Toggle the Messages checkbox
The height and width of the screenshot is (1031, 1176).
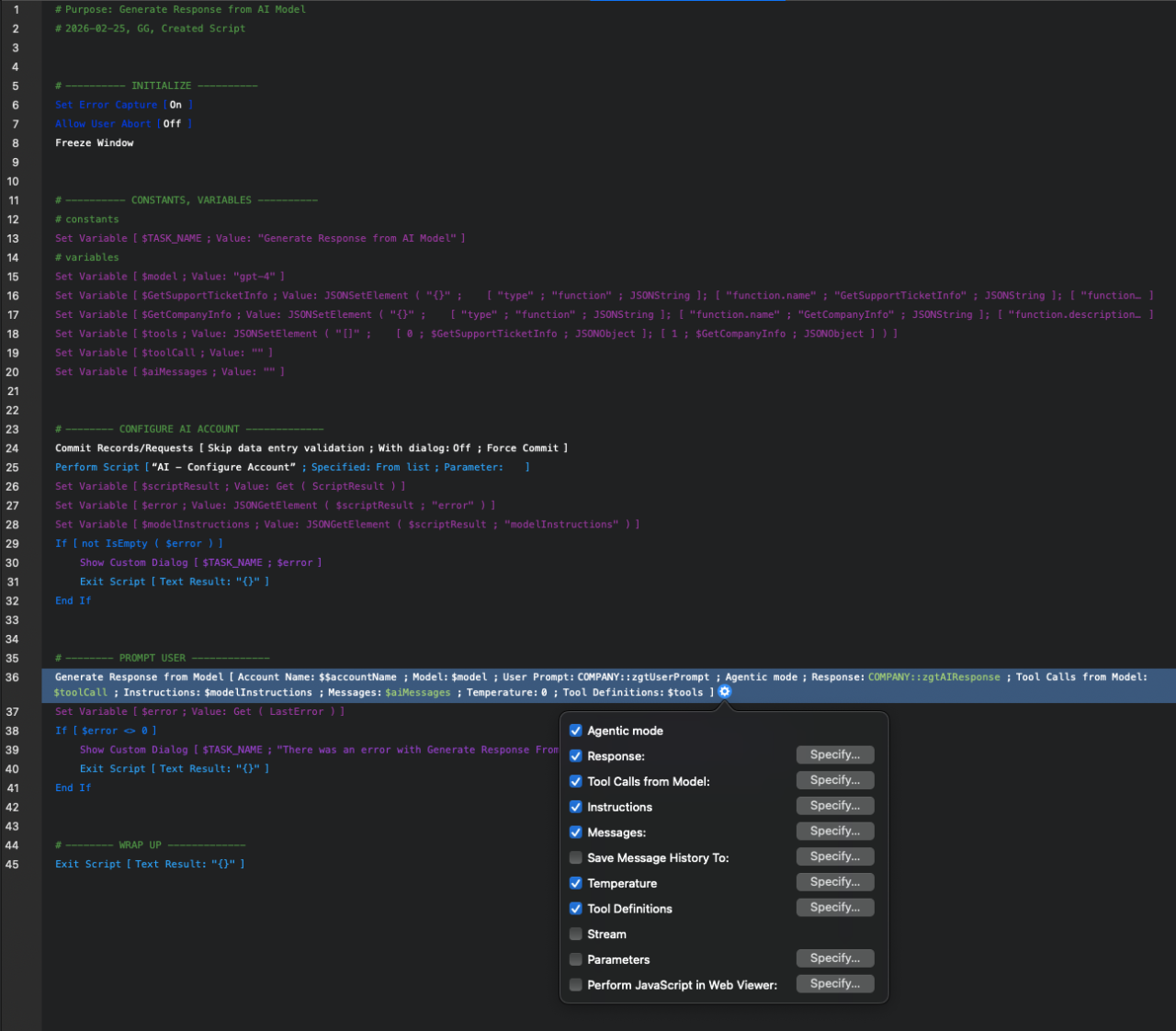click(x=576, y=833)
